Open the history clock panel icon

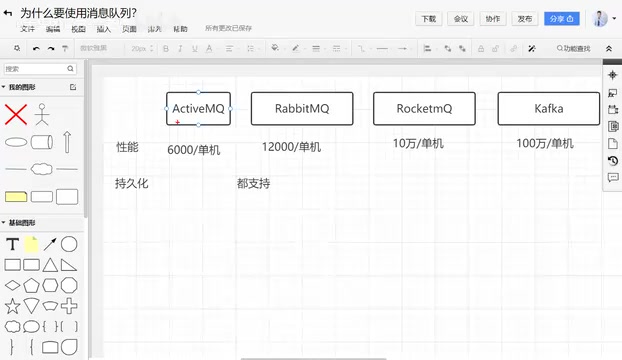[612, 161]
